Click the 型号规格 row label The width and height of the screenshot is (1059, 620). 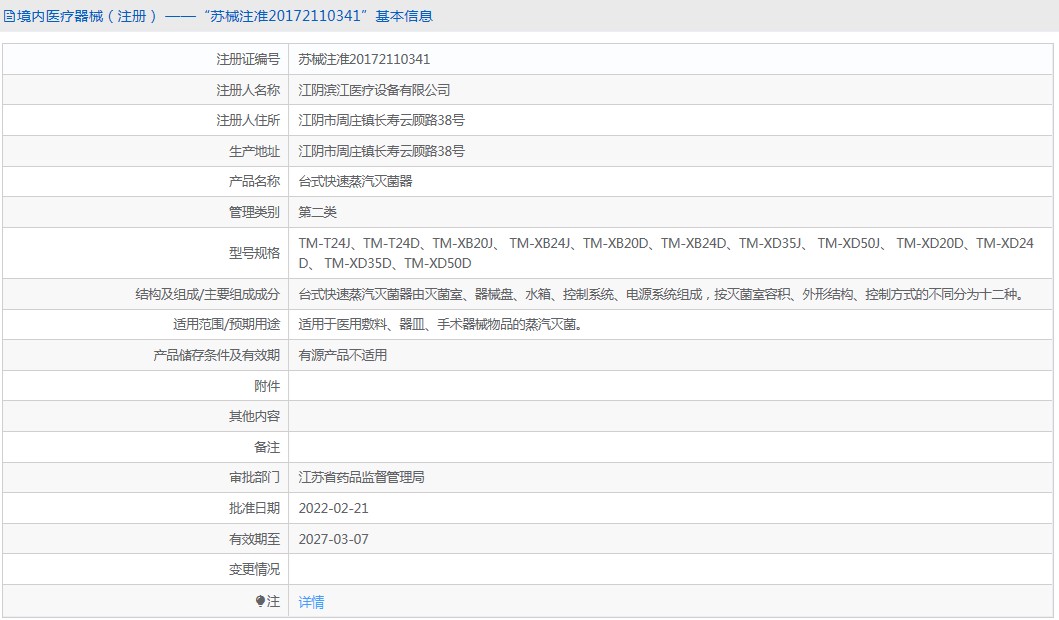point(254,253)
